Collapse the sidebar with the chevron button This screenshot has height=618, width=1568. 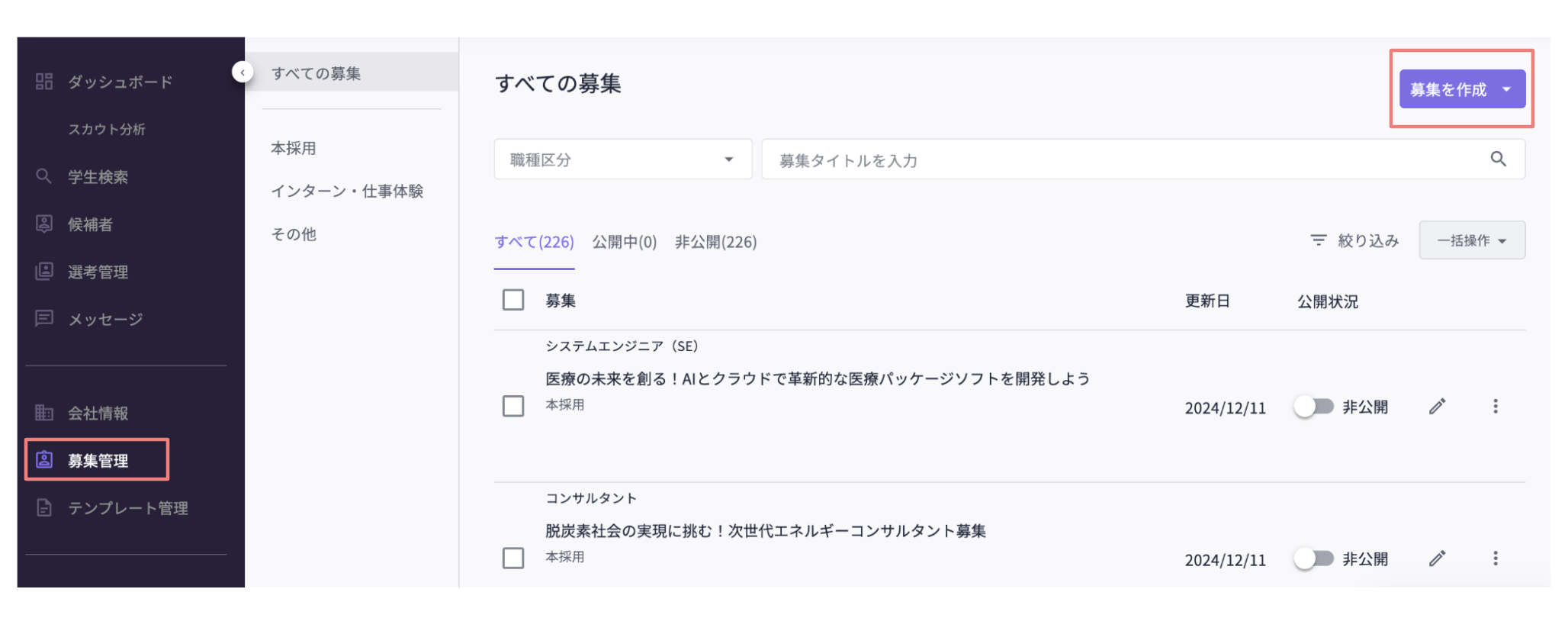243,72
